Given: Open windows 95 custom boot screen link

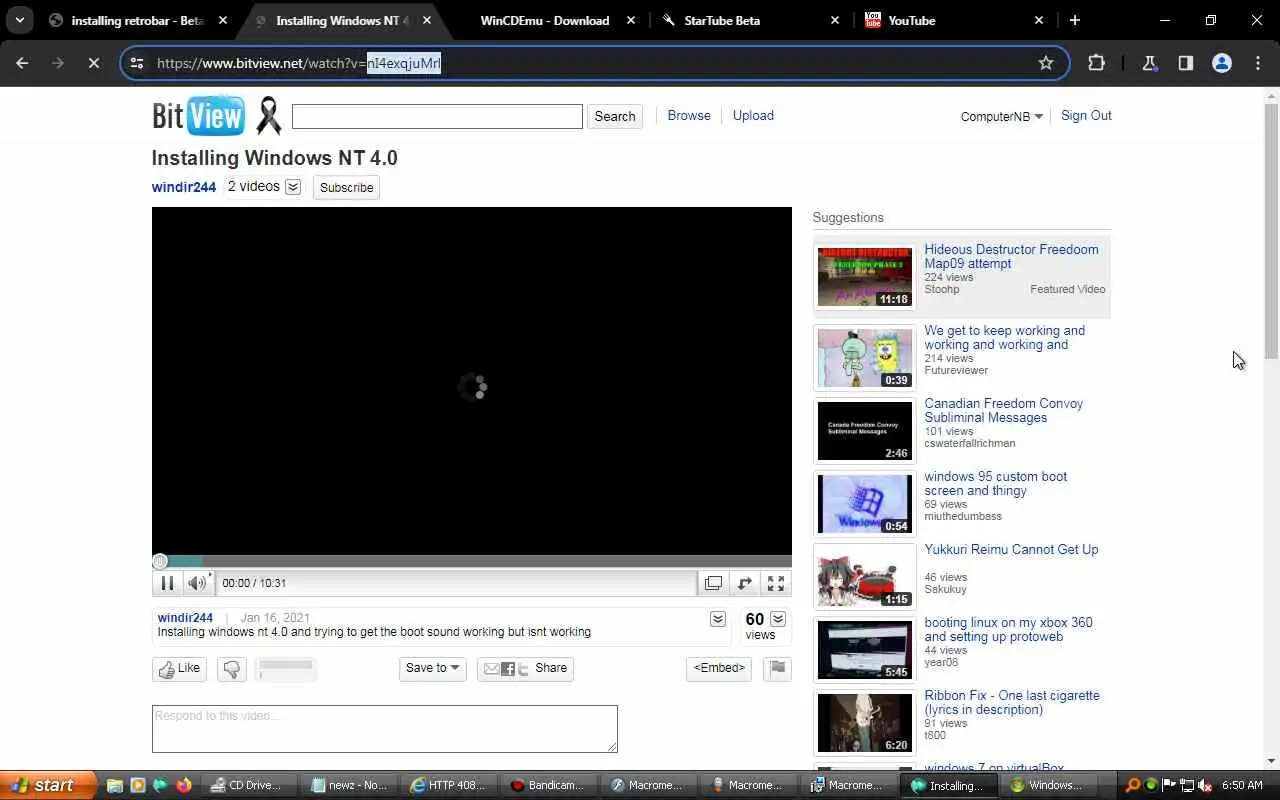Looking at the screenshot, I should coord(995,483).
